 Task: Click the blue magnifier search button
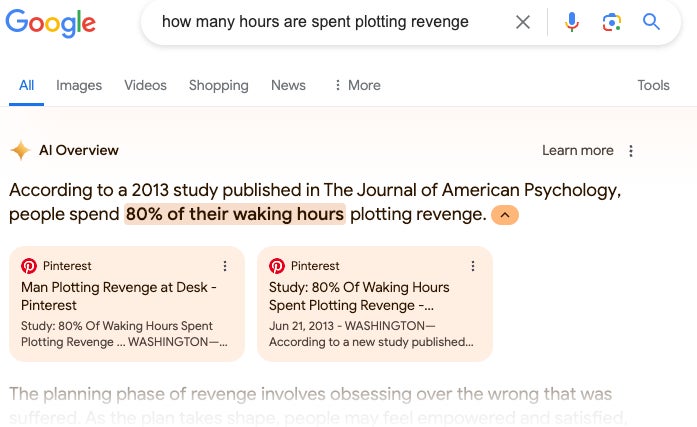(x=651, y=22)
